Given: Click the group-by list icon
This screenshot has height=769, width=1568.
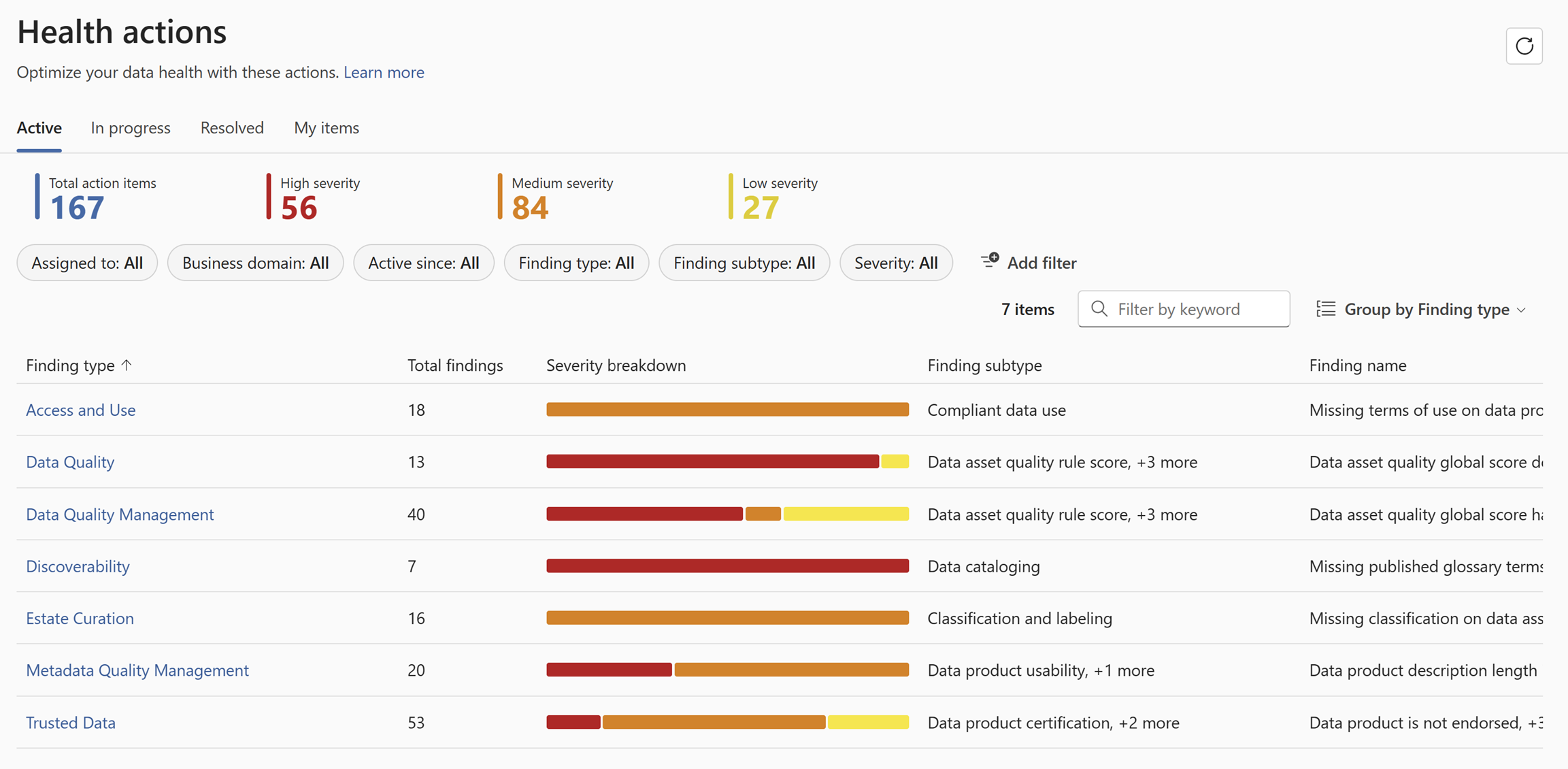Looking at the screenshot, I should pyautogui.click(x=1326, y=309).
